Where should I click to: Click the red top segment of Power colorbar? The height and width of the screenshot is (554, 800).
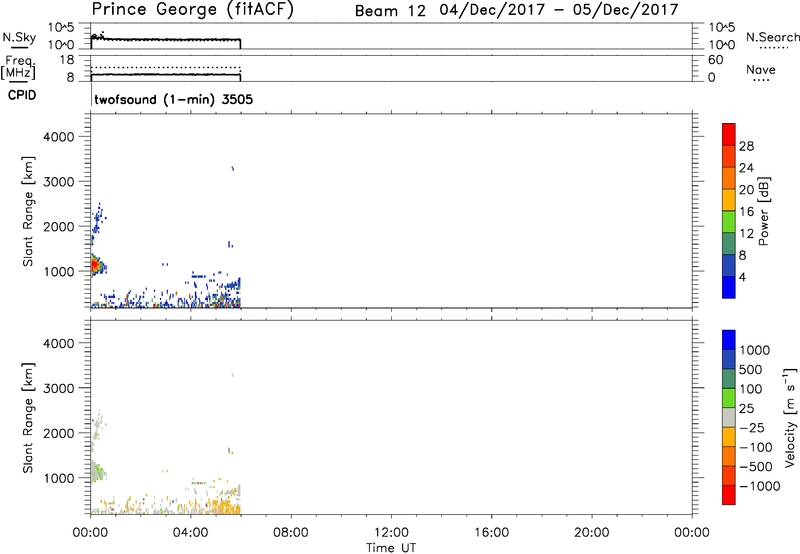pyautogui.click(x=729, y=135)
